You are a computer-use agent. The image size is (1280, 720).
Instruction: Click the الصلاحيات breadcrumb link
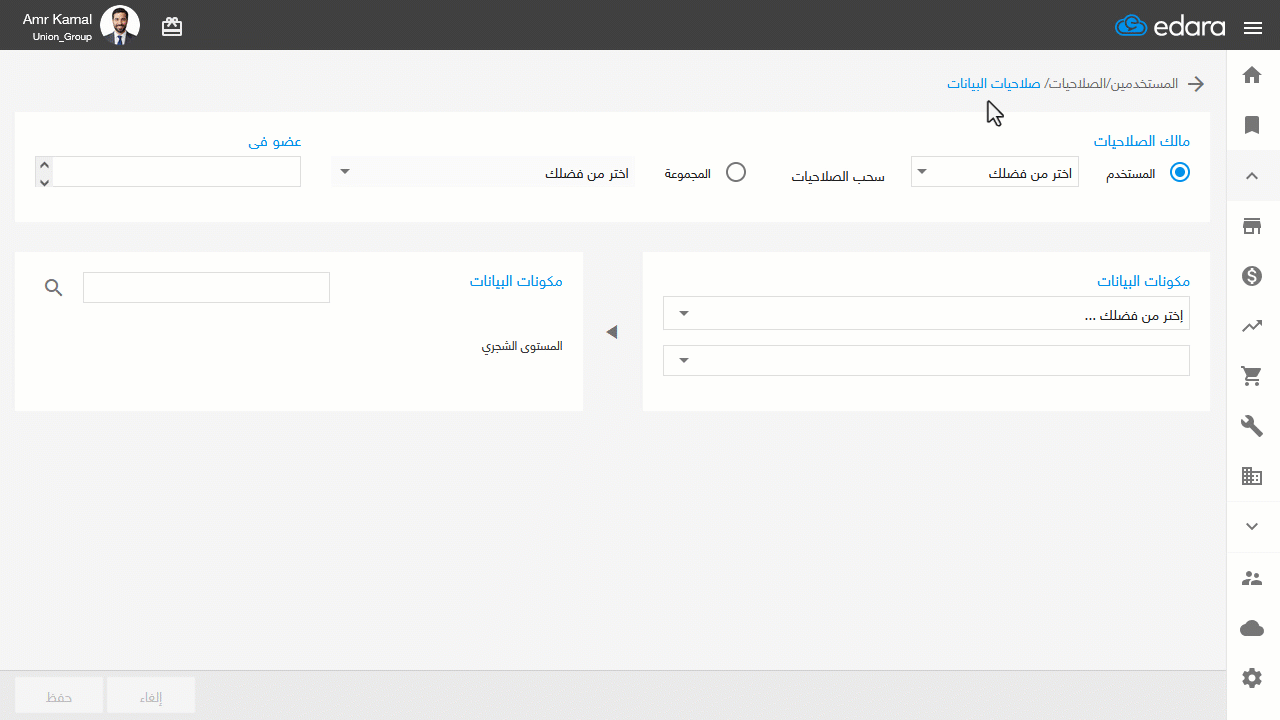tap(1078, 84)
